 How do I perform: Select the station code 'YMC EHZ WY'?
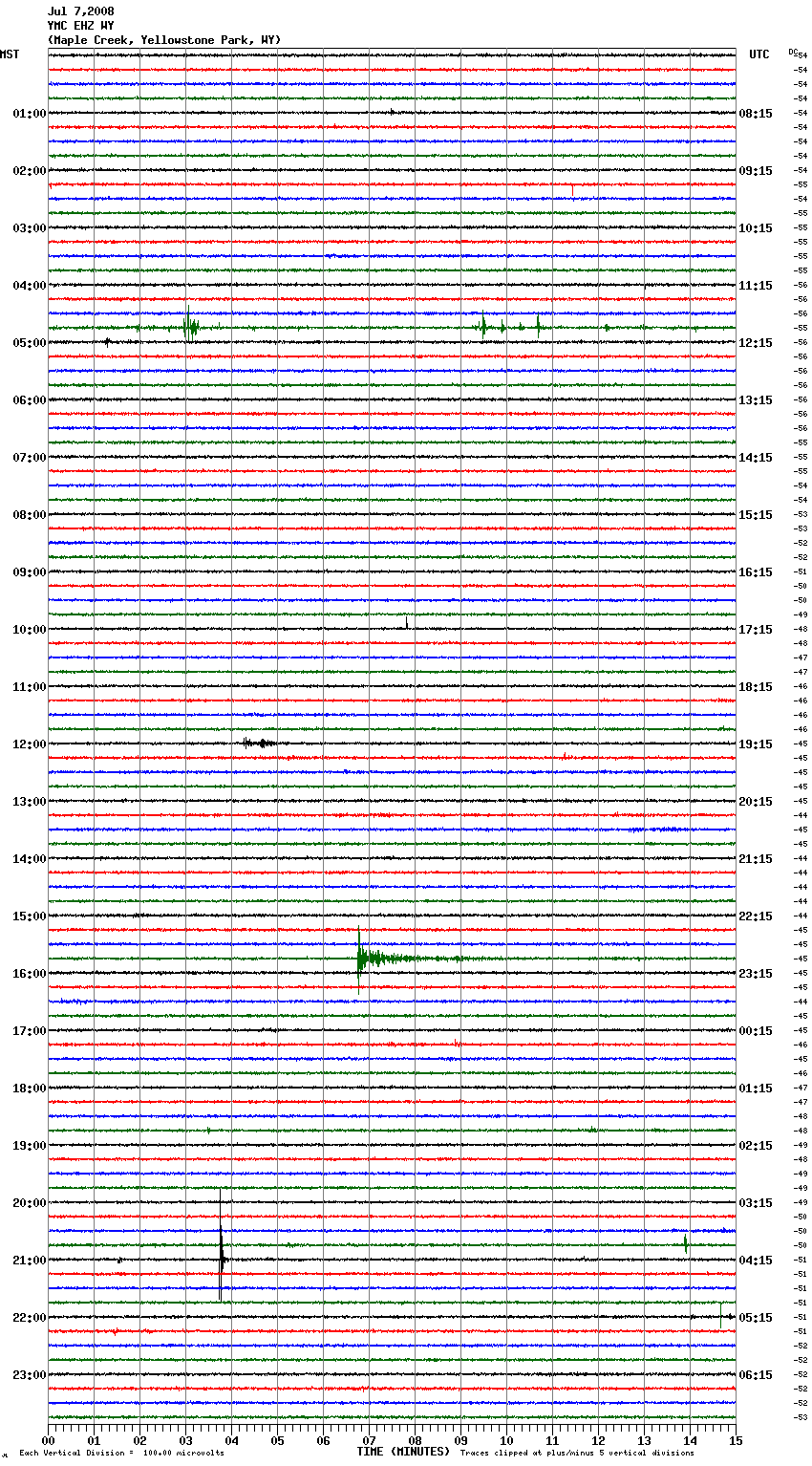pos(80,26)
